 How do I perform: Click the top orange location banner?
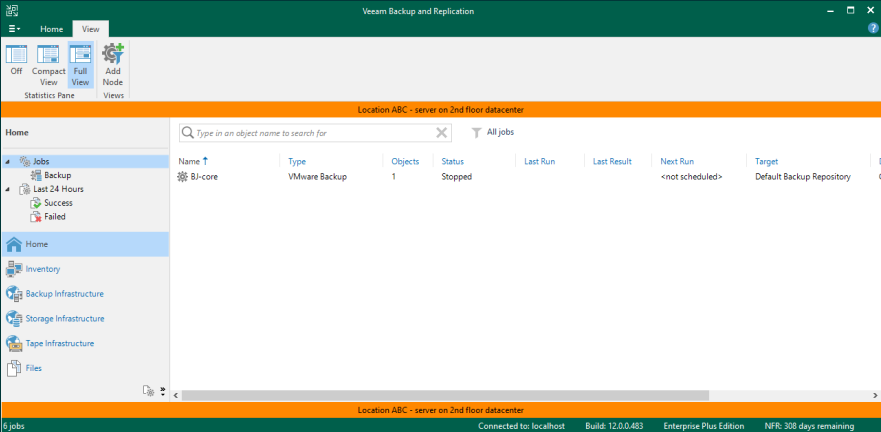[x=440, y=110]
